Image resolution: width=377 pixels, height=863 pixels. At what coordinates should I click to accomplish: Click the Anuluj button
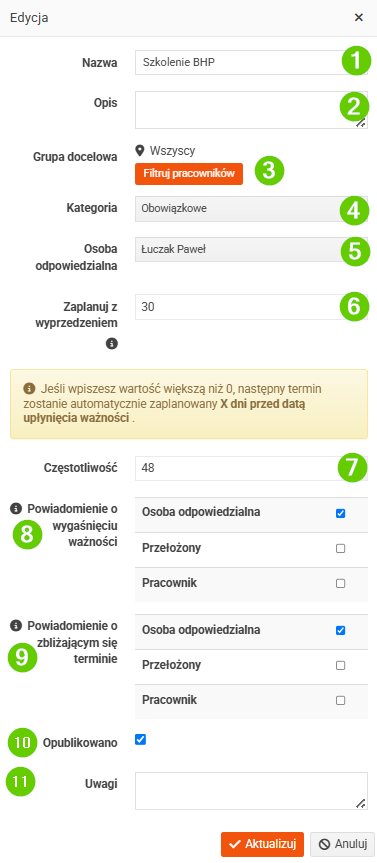(342, 844)
